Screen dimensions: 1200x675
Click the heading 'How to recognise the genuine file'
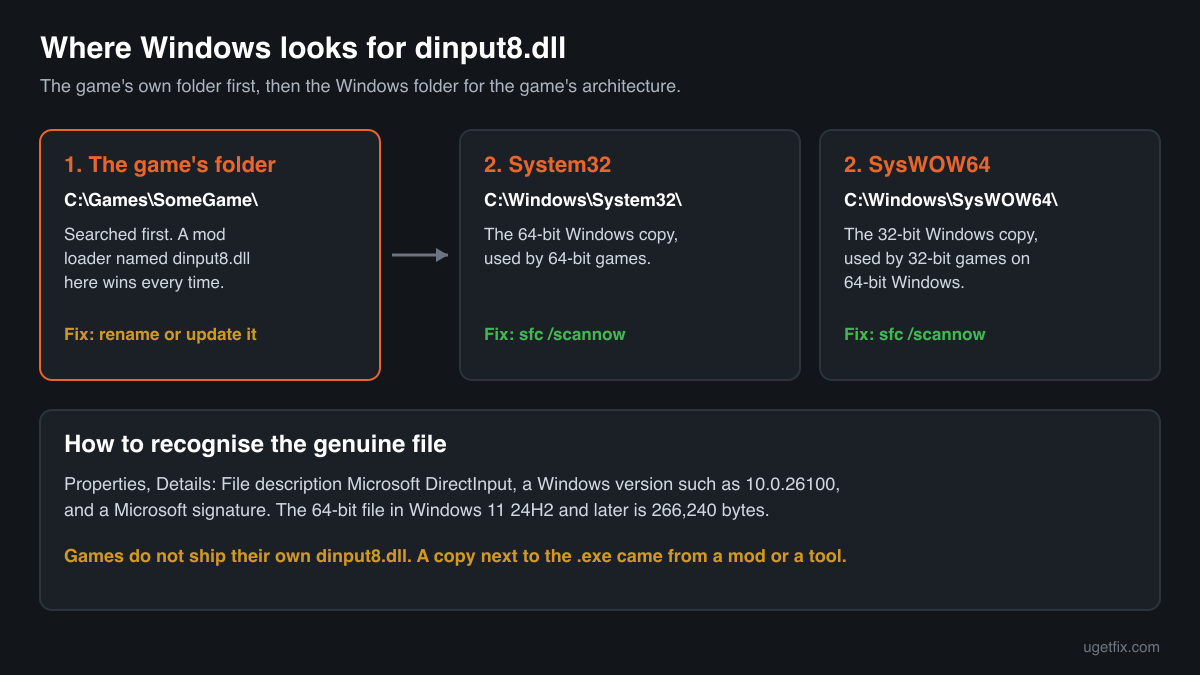[x=255, y=444]
